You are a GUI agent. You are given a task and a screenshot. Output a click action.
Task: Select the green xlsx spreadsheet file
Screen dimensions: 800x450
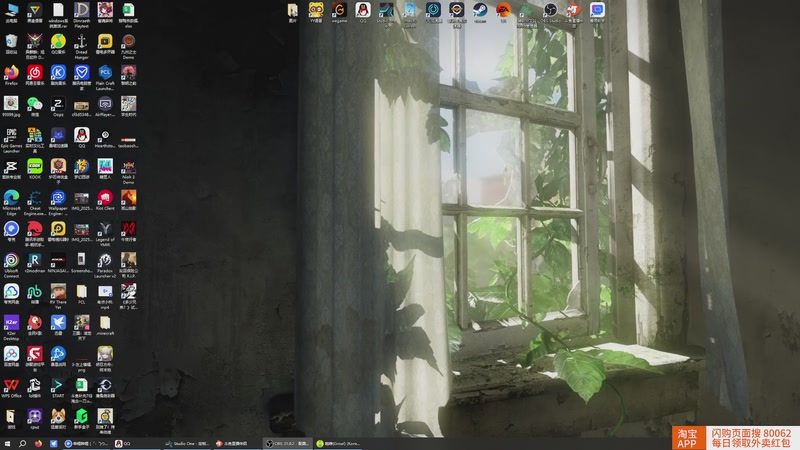pyautogui.click(x=129, y=14)
